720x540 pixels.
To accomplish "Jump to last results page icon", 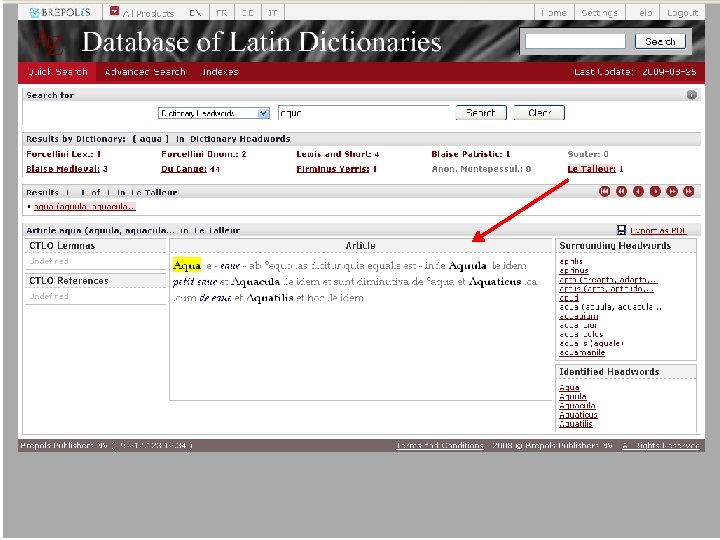I will [688, 191].
